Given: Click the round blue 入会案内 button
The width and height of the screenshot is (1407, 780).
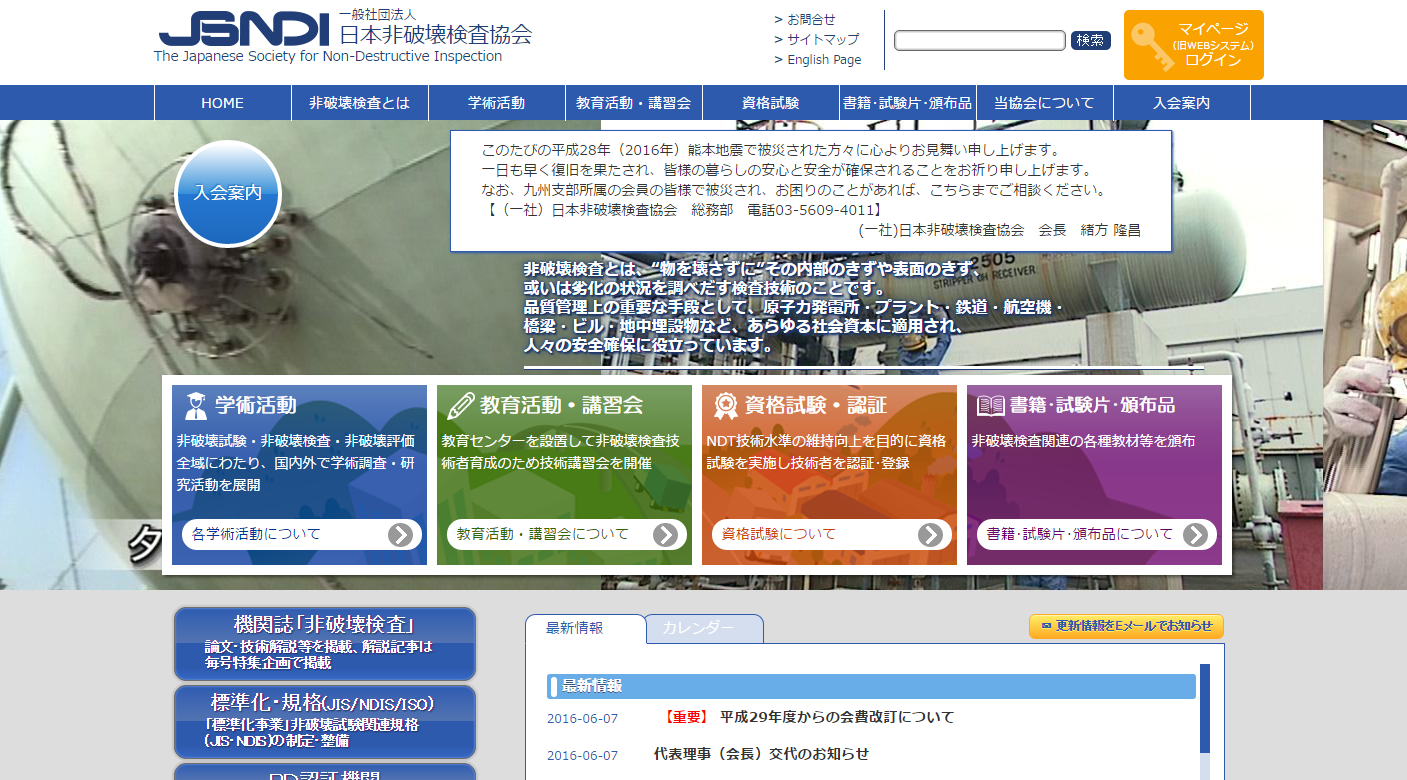Looking at the screenshot, I should [228, 193].
